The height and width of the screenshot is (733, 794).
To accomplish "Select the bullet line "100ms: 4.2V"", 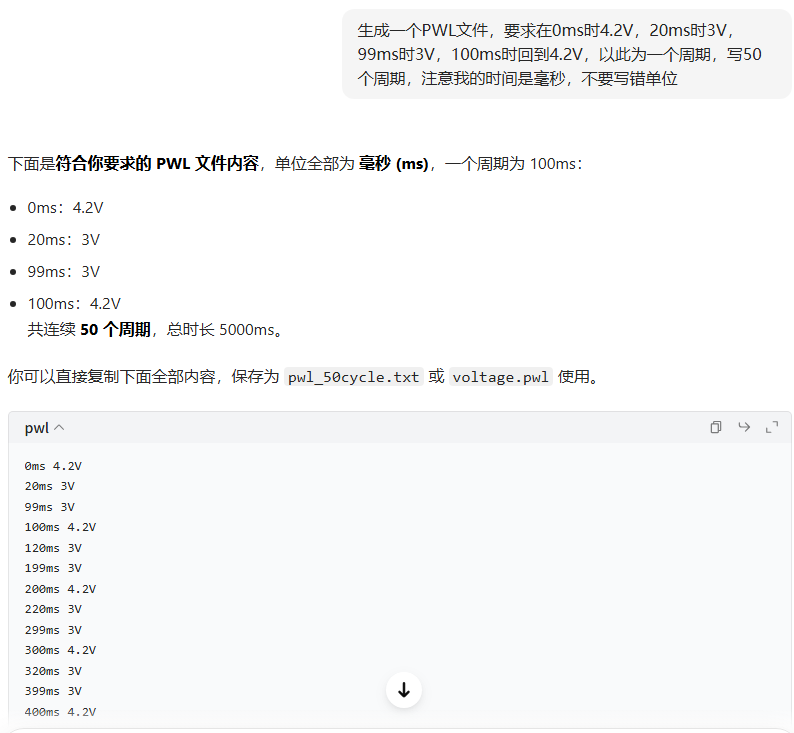I will point(74,303).
